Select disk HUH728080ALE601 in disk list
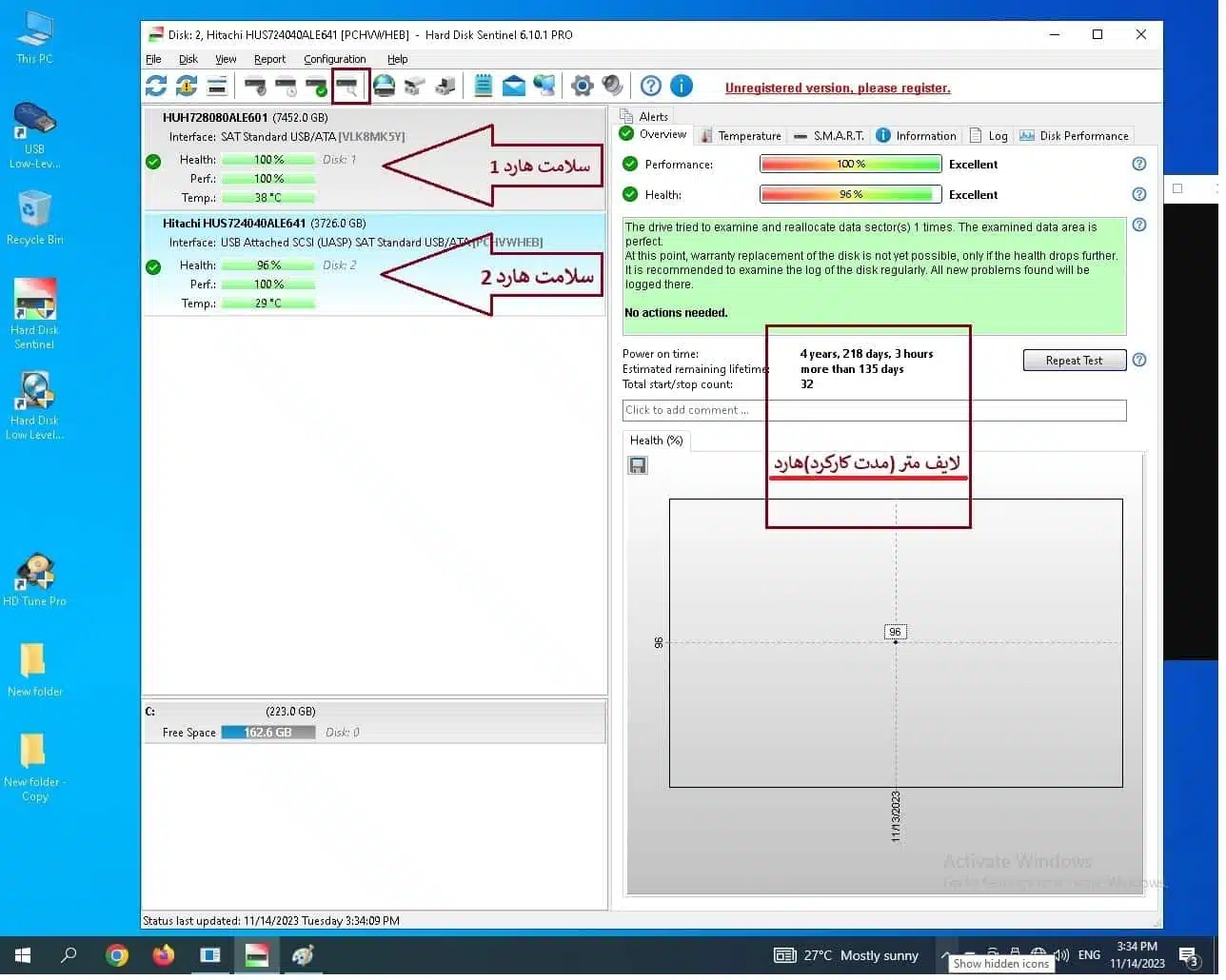The image size is (1226, 980). click(374, 159)
